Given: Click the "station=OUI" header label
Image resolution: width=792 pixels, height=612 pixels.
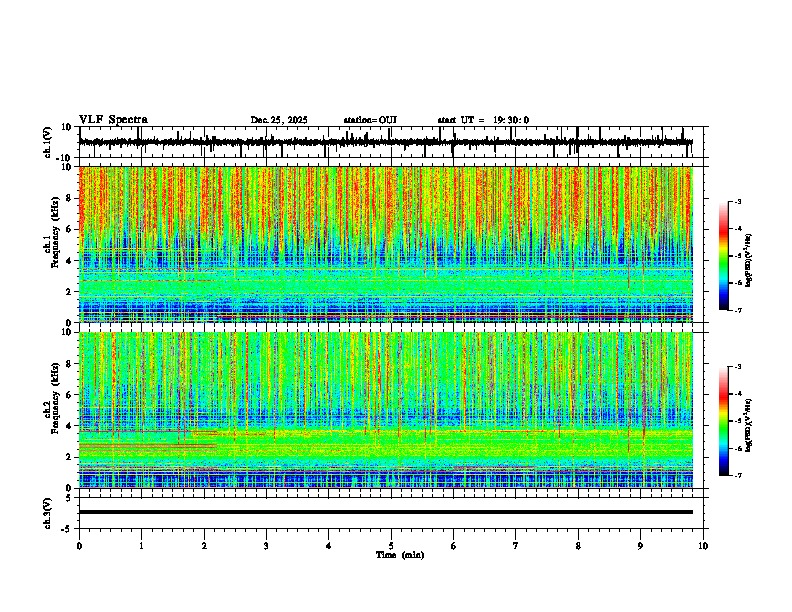Looking at the screenshot, I should click(x=370, y=120).
